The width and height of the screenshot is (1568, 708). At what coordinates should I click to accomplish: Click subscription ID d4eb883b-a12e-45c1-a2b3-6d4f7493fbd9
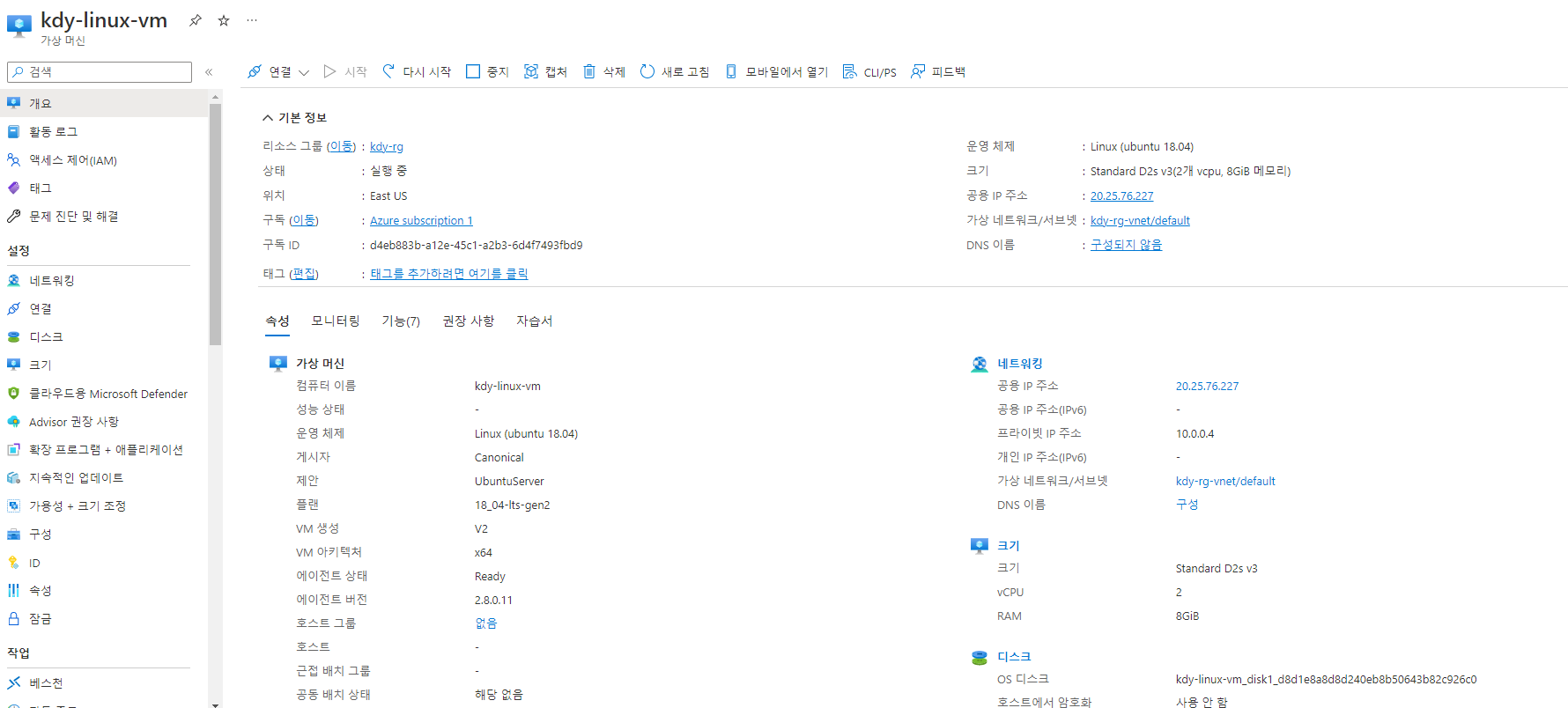[476, 246]
